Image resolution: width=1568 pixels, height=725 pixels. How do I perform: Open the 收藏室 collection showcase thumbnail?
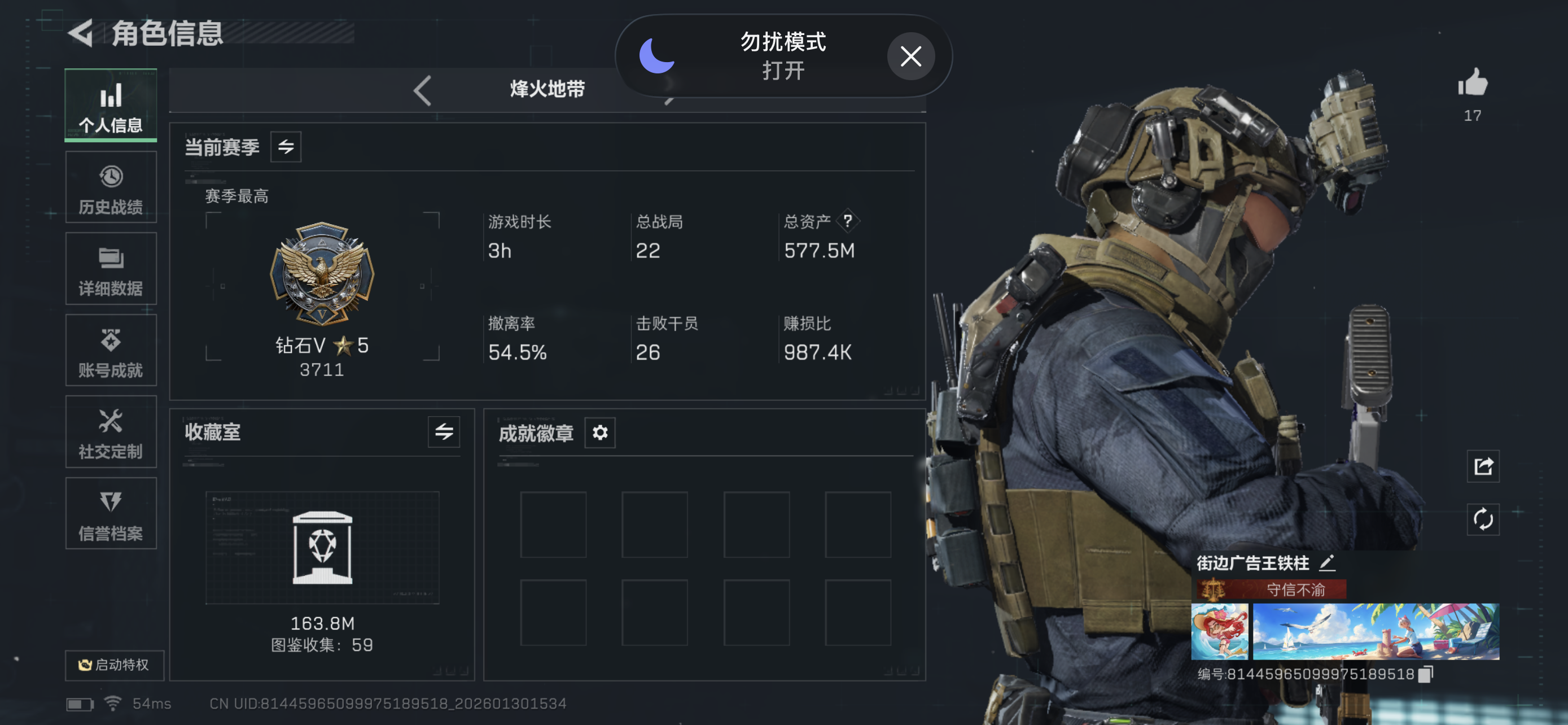click(x=322, y=547)
